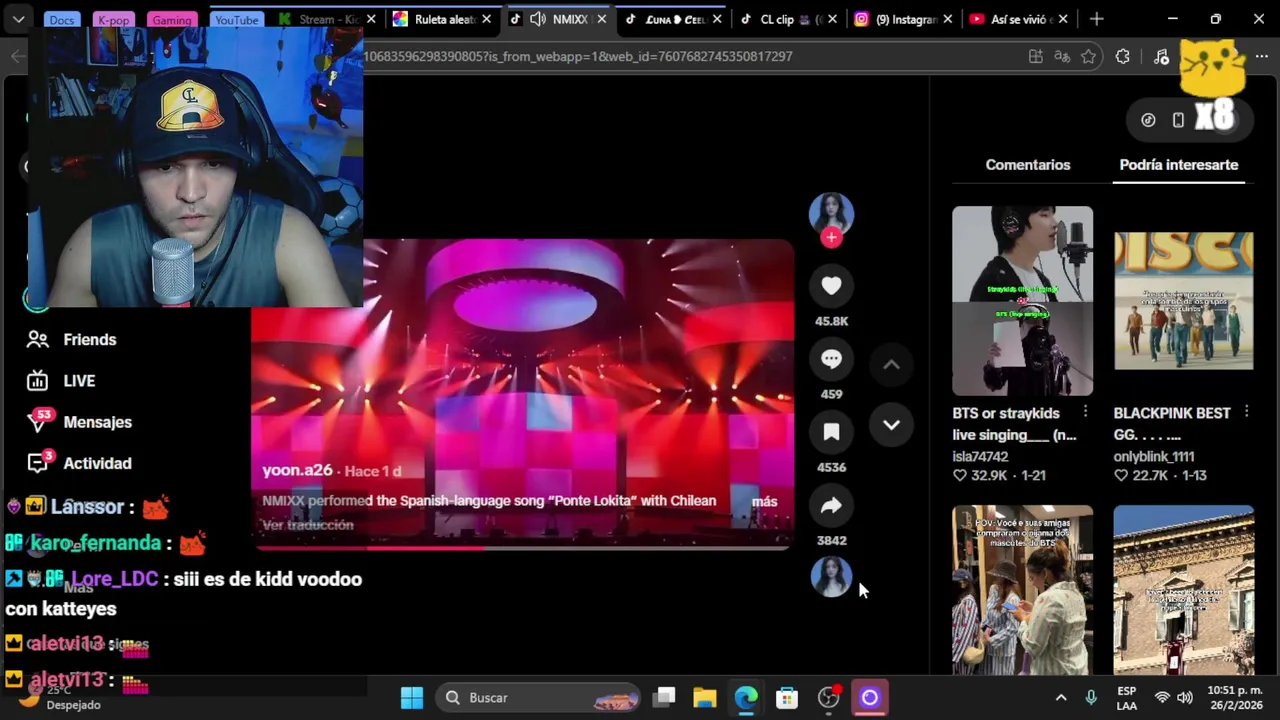1280x720 pixels.
Task: Share the video using the arrow icon
Action: click(831, 505)
